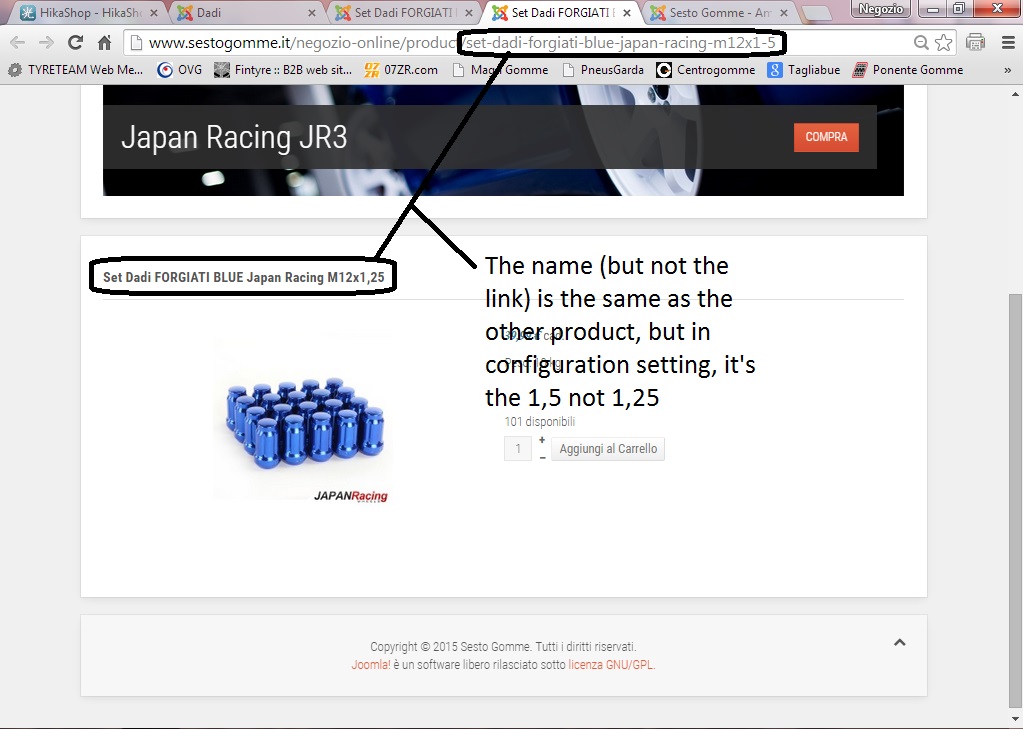
Task: Click the back-to-top arrow in the footer
Action: 900,643
